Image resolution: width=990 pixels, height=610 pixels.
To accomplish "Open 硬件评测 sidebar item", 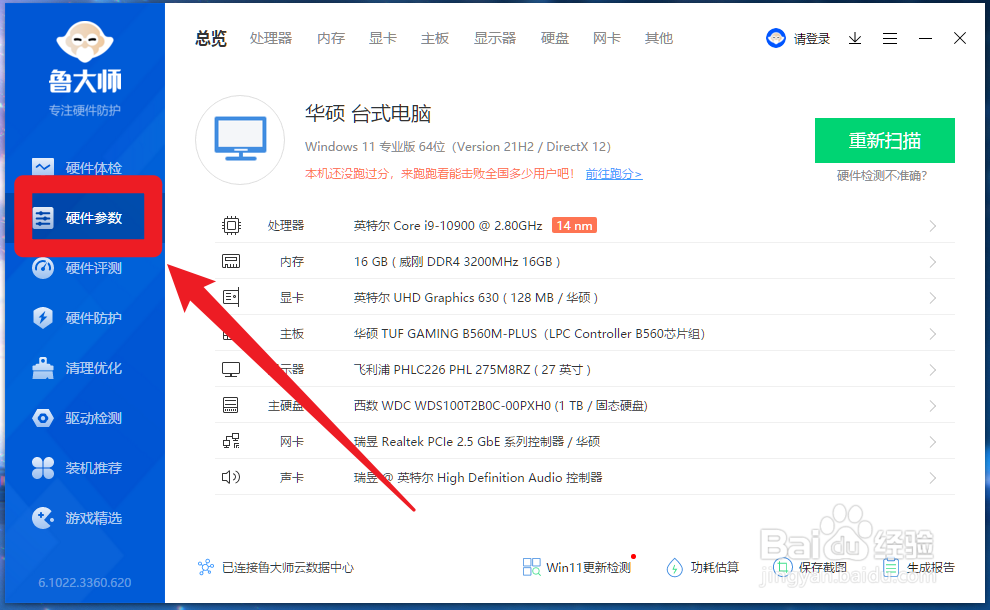I will [x=77, y=268].
